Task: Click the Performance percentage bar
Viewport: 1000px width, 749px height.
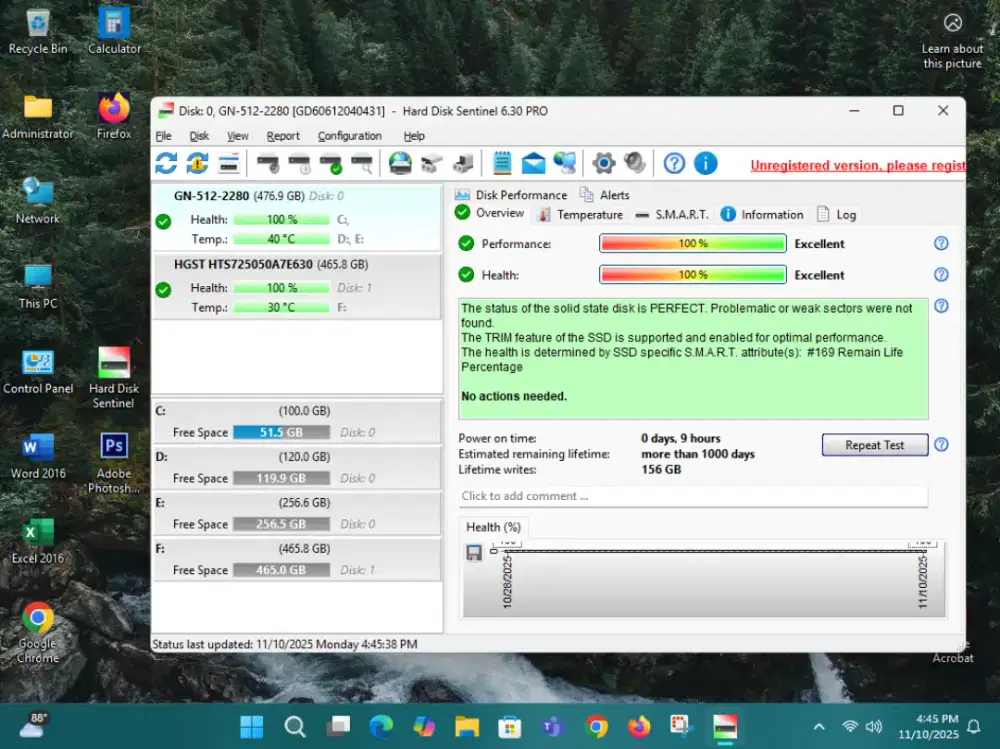Action: [x=692, y=243]
